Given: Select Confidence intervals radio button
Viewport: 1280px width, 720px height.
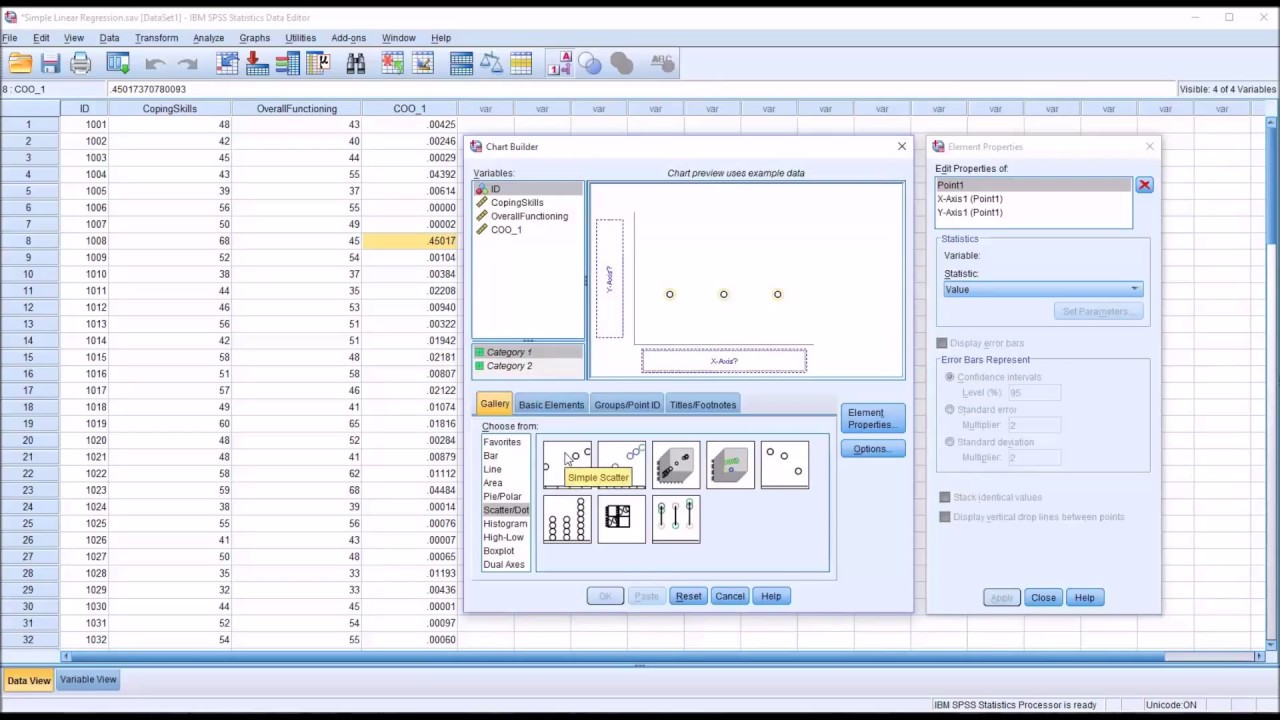Looking at the screenshot, I should point(950,377).
